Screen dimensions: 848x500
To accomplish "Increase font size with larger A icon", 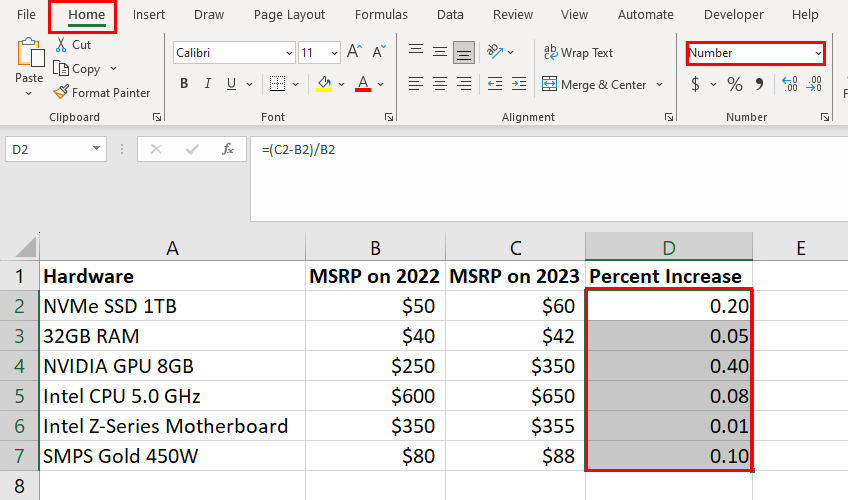I will click(x=354, y=52).
